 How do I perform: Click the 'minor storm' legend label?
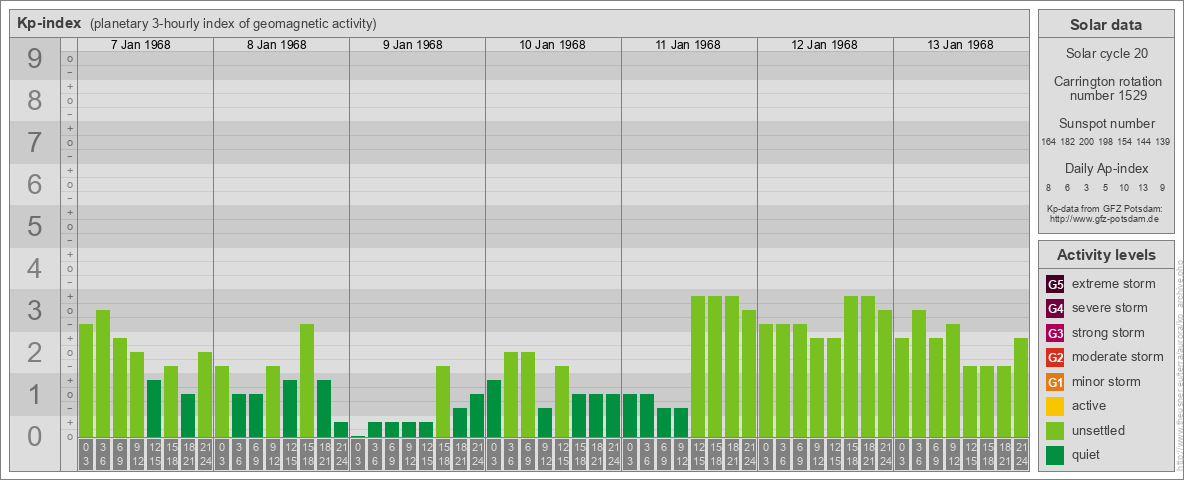click(1106, 381)
